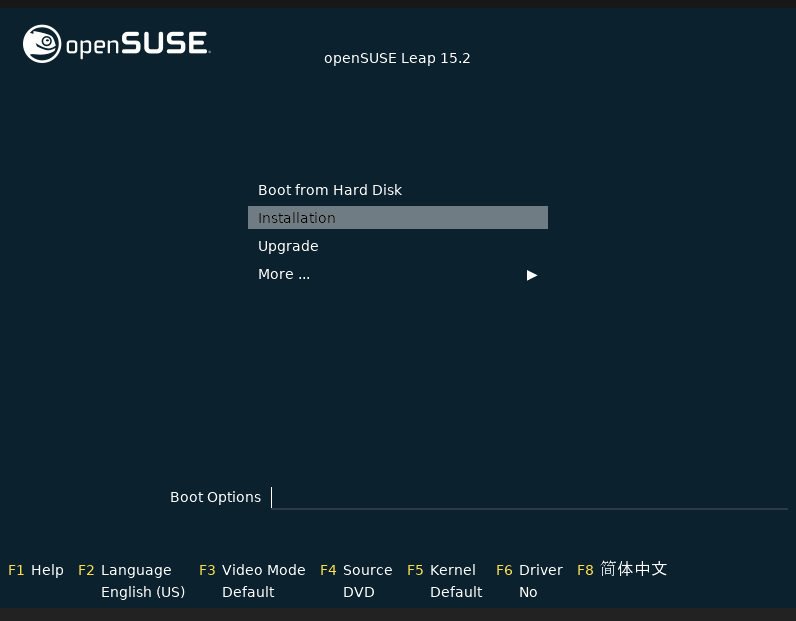The width and height of the screenshot is (796, 621).
Task: Open the More ... submenu entry
Action: click(397, 274)
